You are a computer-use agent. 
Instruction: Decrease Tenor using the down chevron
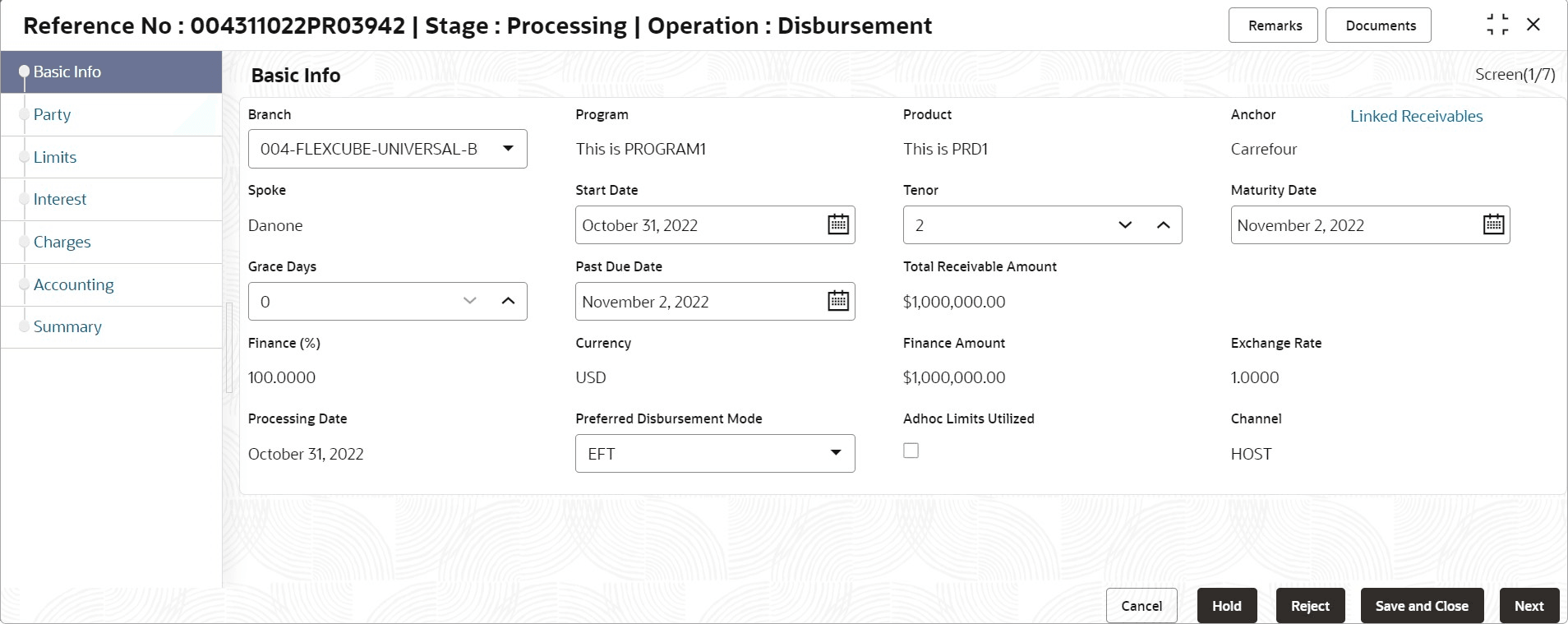(1125, 225)
